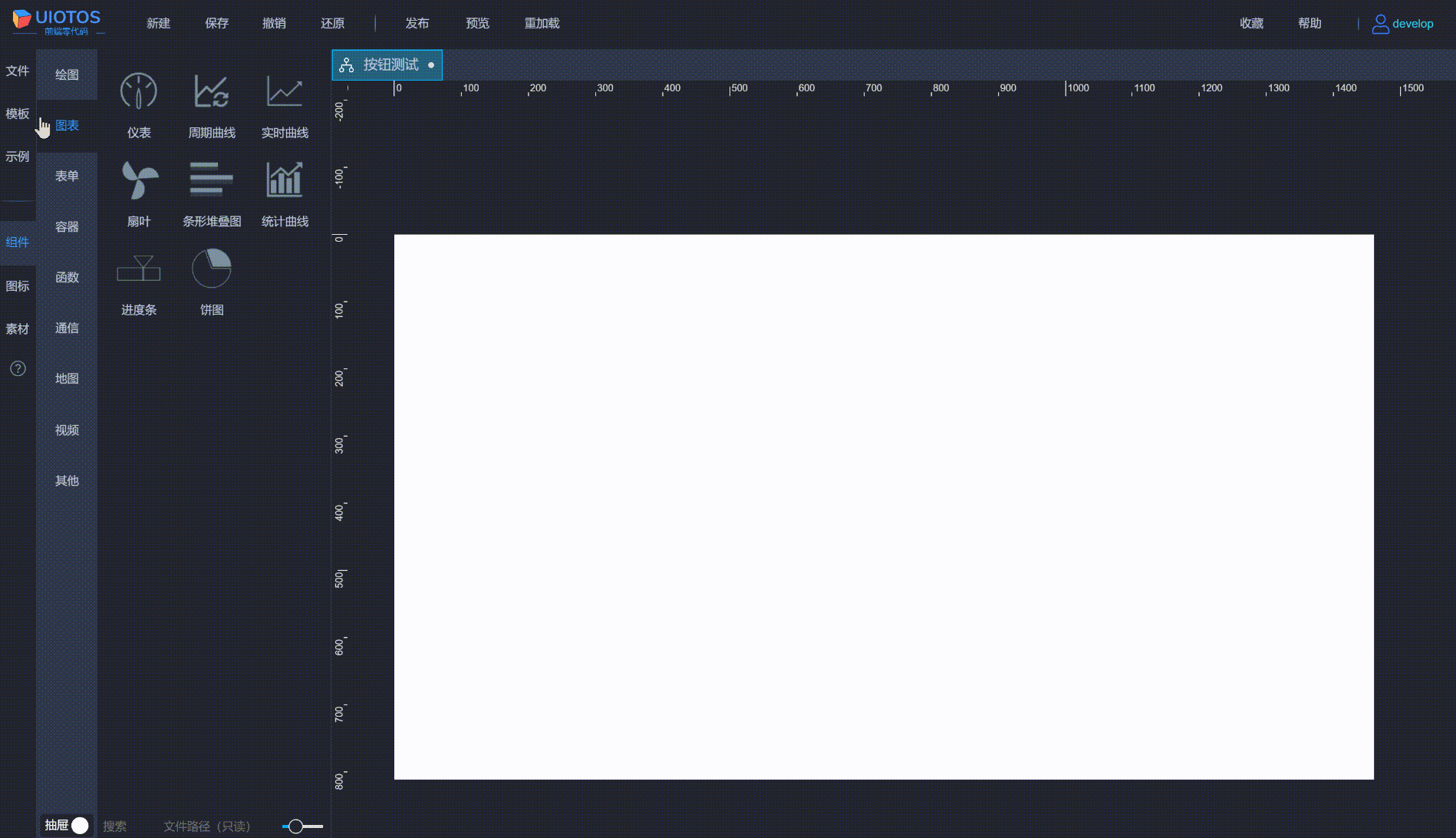This screenshot has height=838, width=1456.
Task: Select the 饼图 pie chart component
Action: [212, 280]
